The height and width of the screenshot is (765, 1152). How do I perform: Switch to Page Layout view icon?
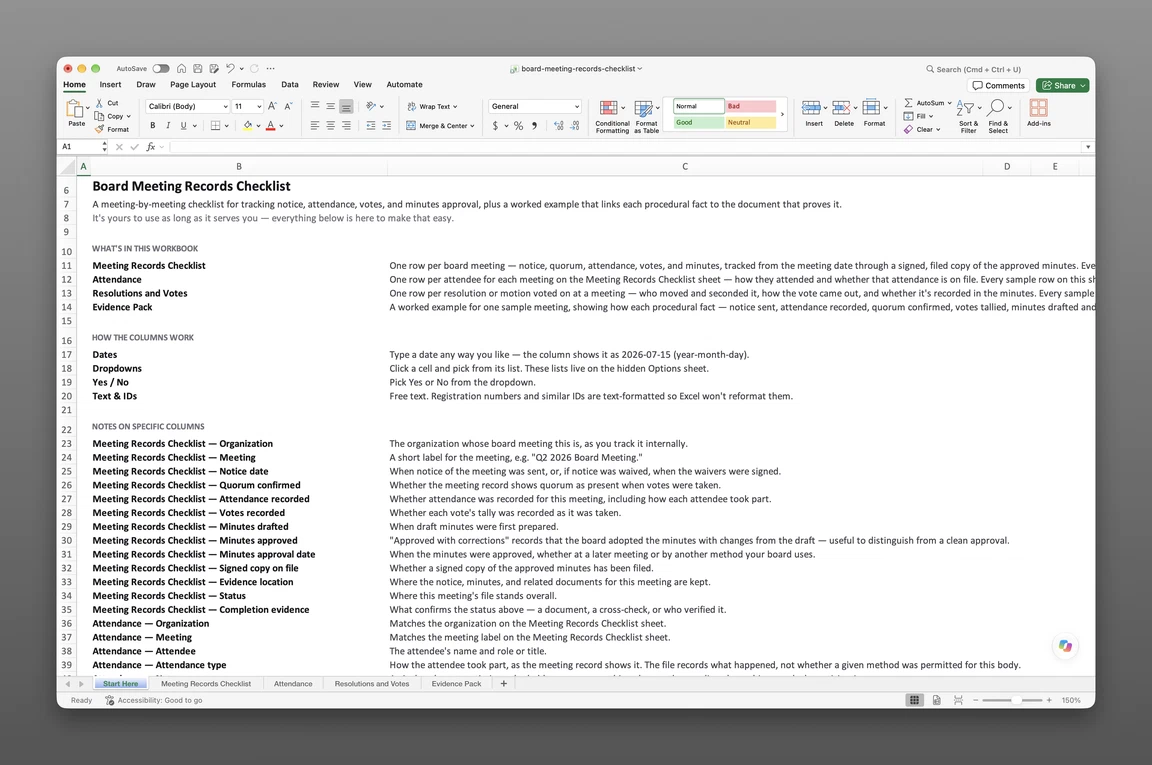[936, 700]
